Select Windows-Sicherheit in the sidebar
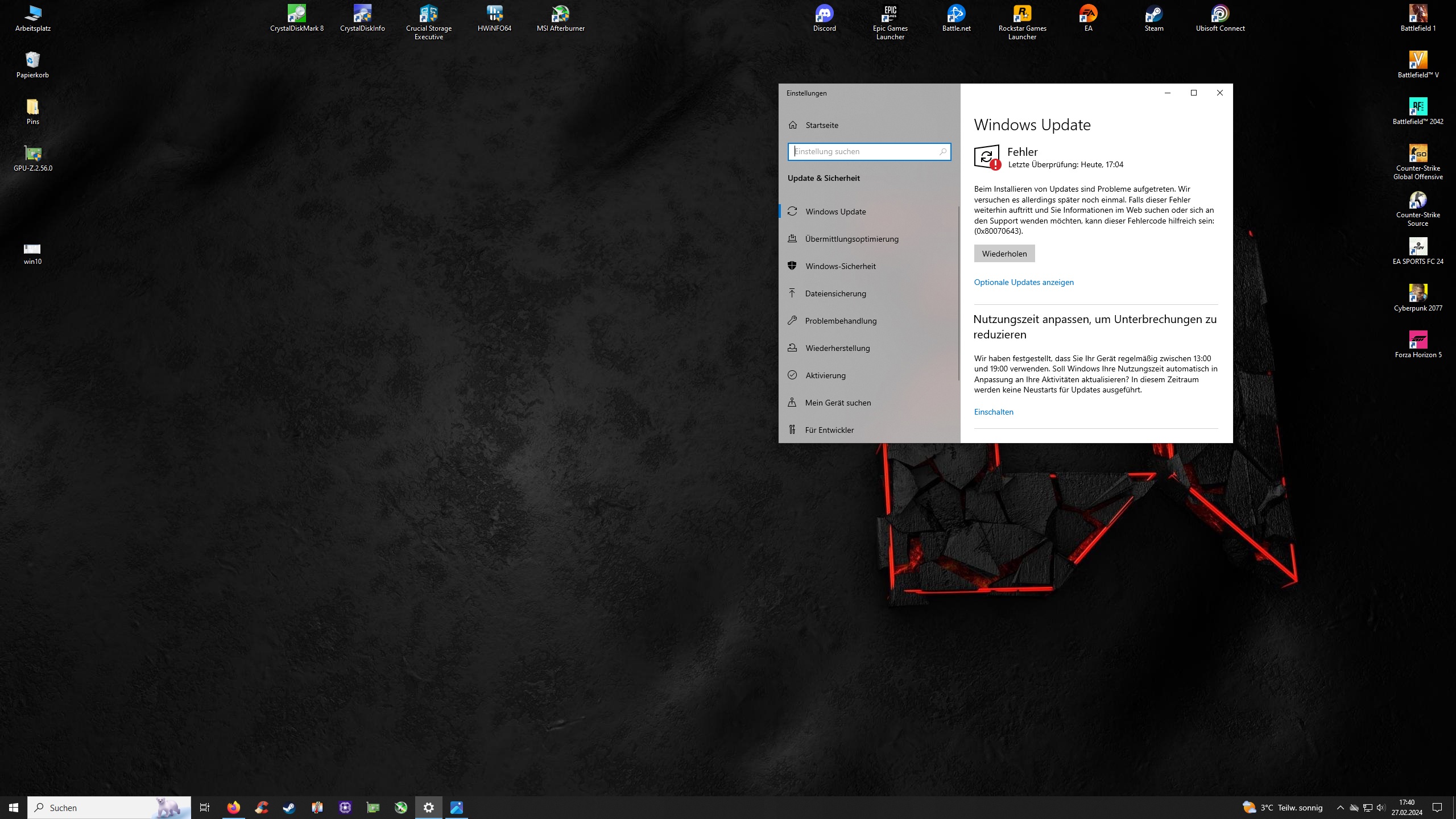Viewport: 1456px width, 819px height. (x=840, y=266)
